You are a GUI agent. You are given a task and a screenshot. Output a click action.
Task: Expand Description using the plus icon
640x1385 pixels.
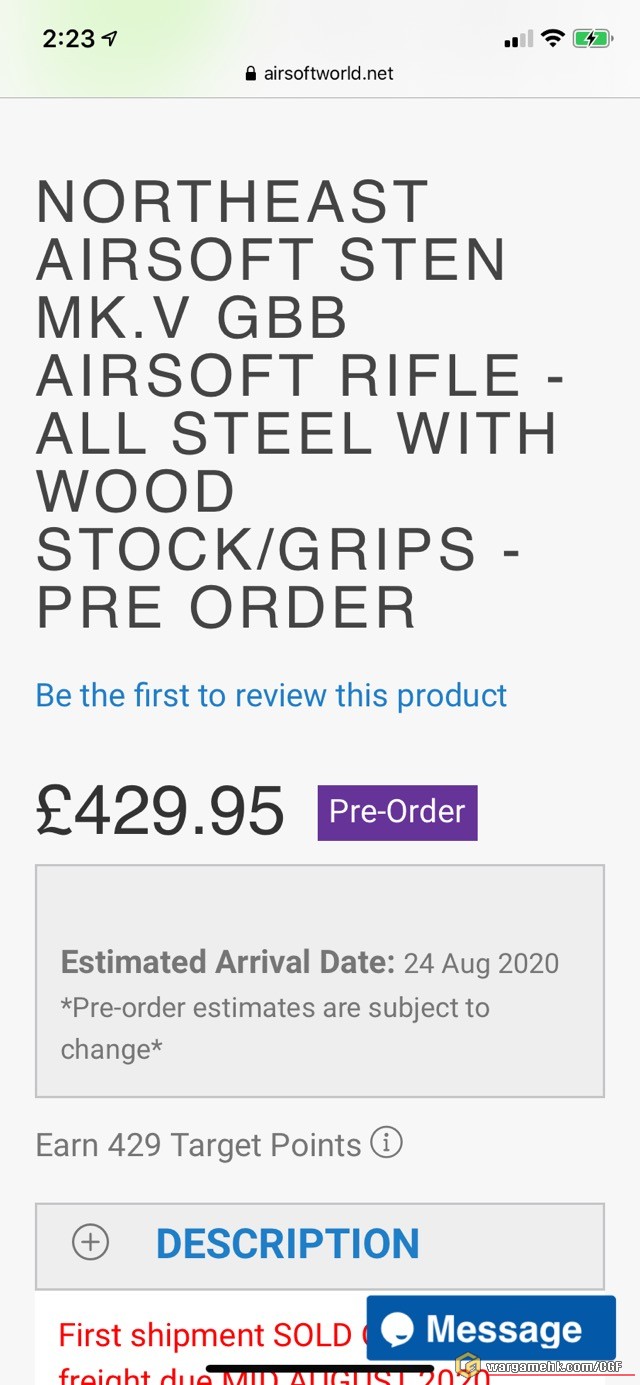[90, 1243]
